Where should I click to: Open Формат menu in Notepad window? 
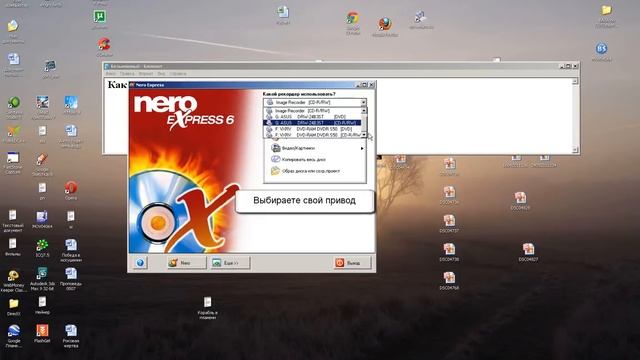[x=146, y=74]
